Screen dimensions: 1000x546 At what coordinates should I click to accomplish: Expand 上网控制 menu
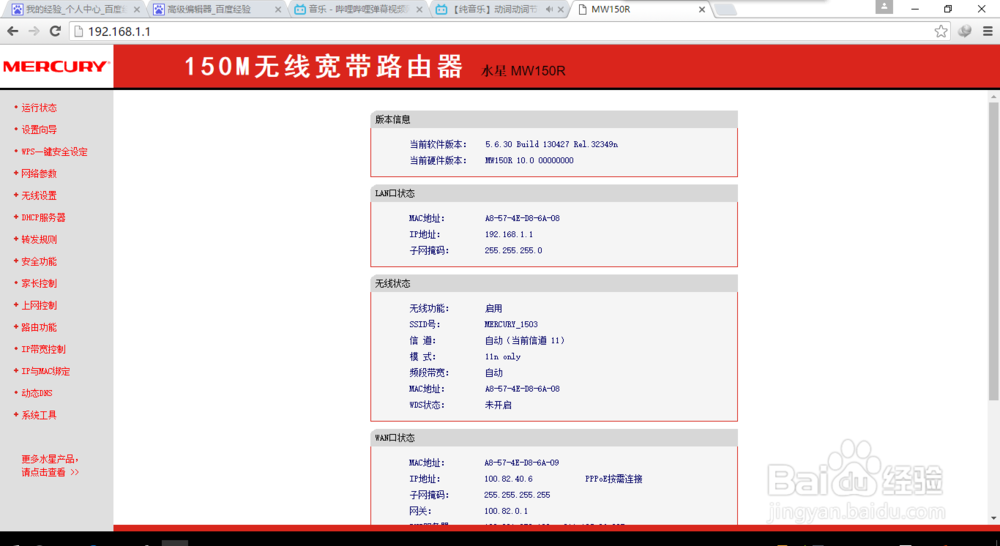(39, 306)
